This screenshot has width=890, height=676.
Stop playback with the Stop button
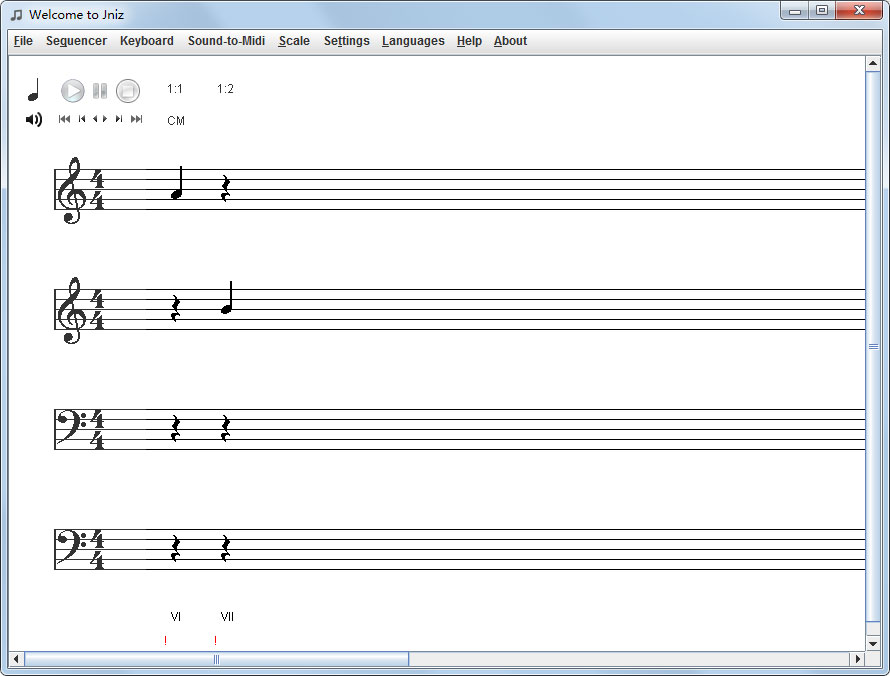(128, 91)
